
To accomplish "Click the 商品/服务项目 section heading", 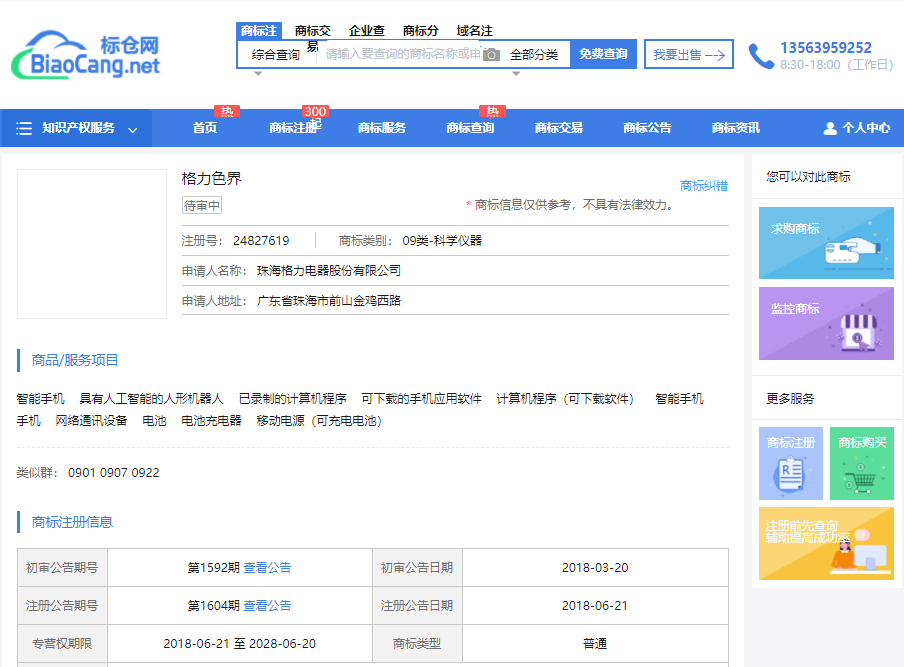I will (75, 360).
